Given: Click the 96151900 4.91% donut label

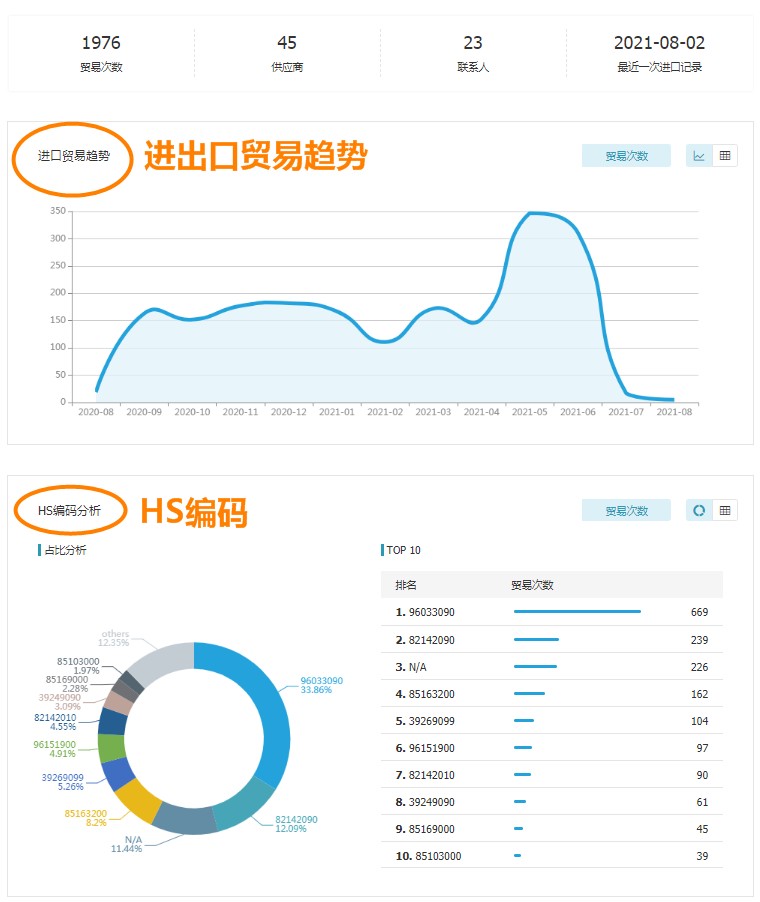Looking at the screenshot, I should click(55, 749).
